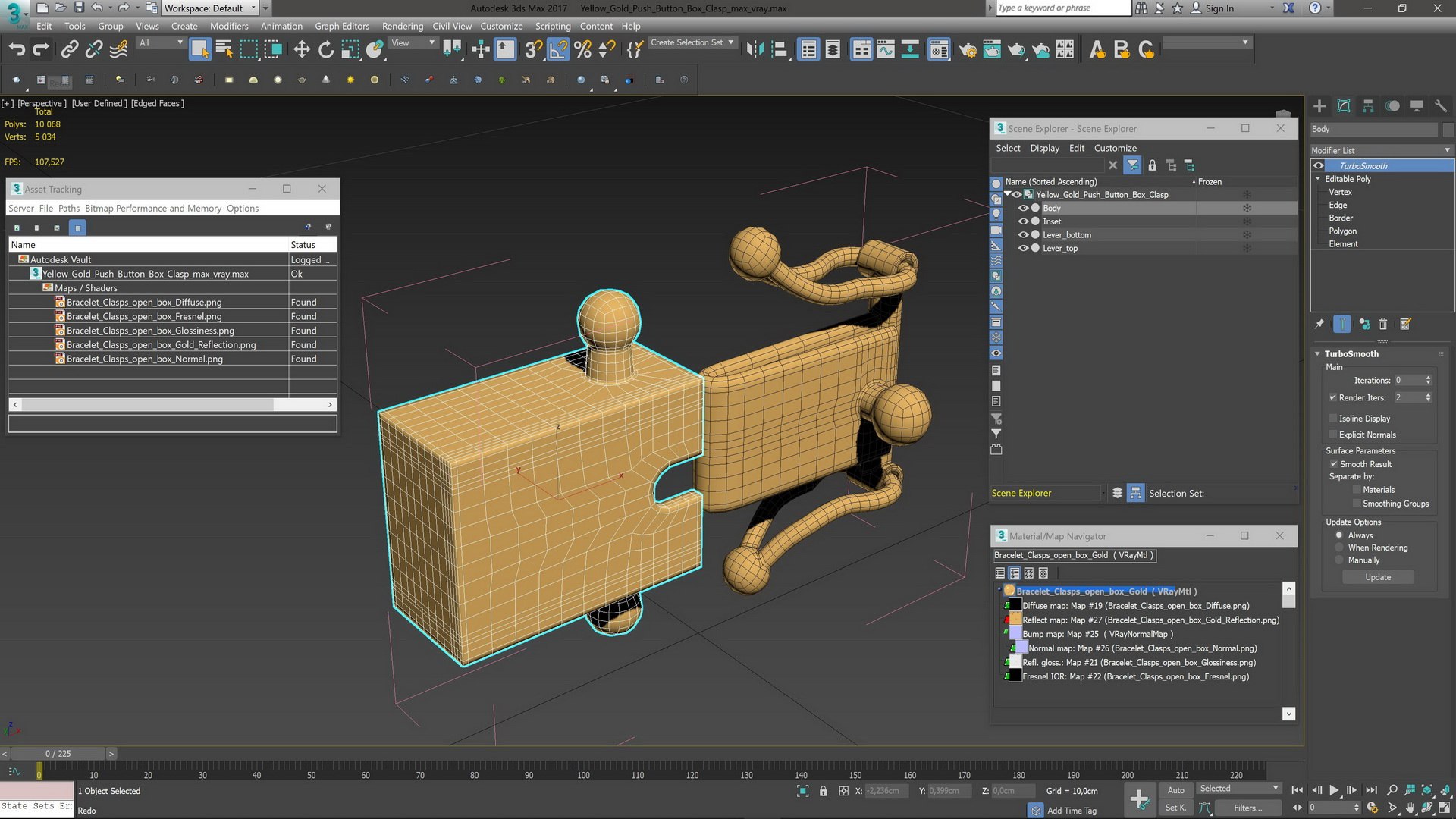Click the Update button
Image resolution: width=1456 pixels, height=819 pixels.
[1378, 577]
